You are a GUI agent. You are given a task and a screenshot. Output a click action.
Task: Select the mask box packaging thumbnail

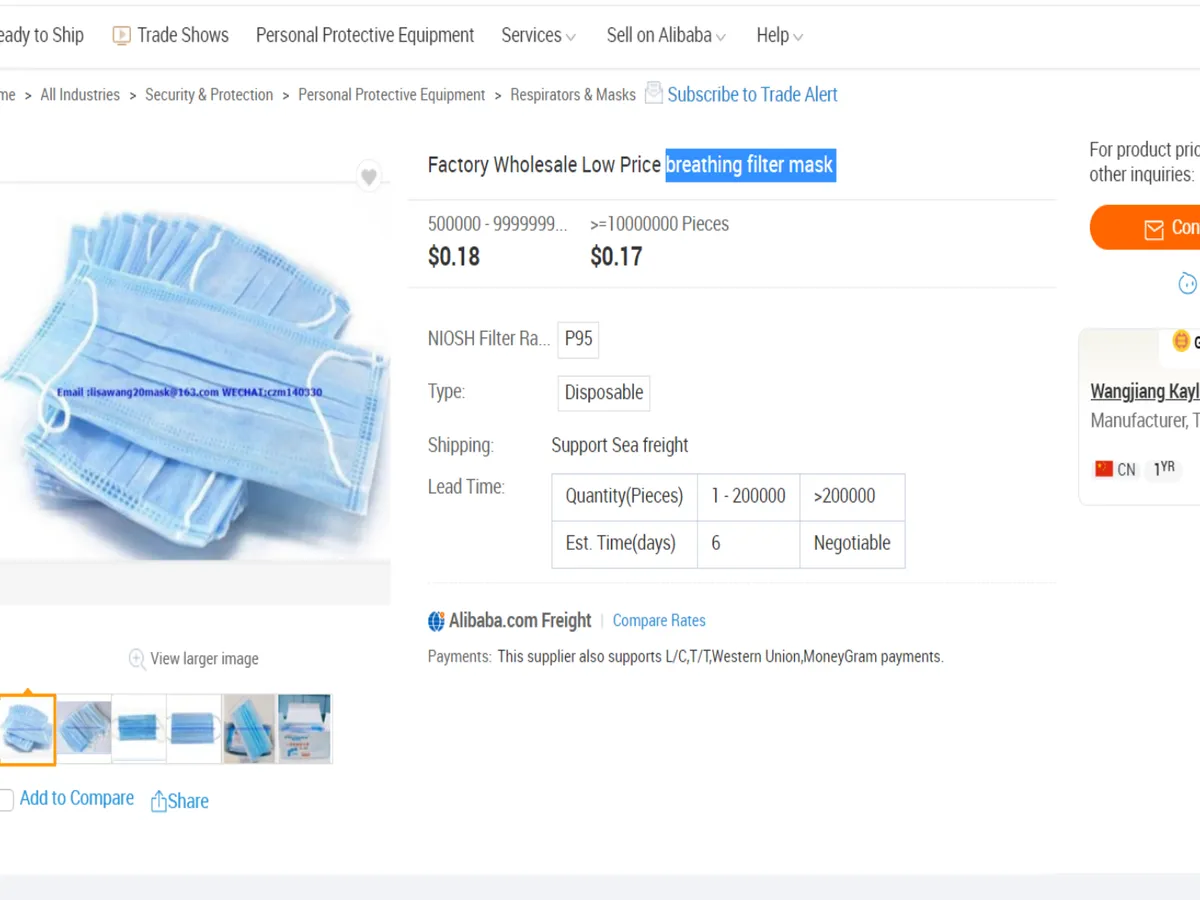pyautogui.click(x=305, y=729)
